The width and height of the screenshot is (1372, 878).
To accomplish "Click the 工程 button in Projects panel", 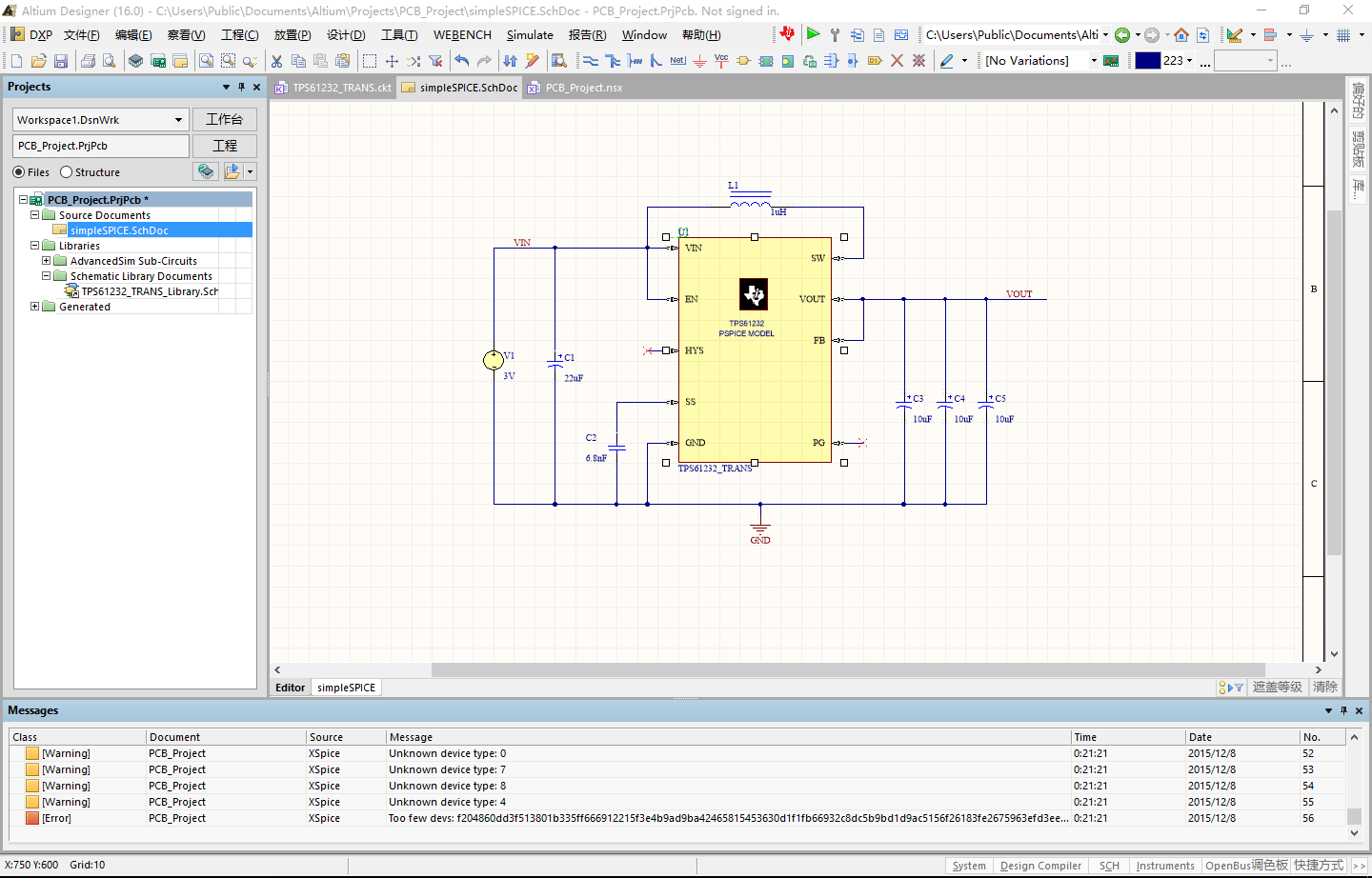I will [x=225, y=146].
